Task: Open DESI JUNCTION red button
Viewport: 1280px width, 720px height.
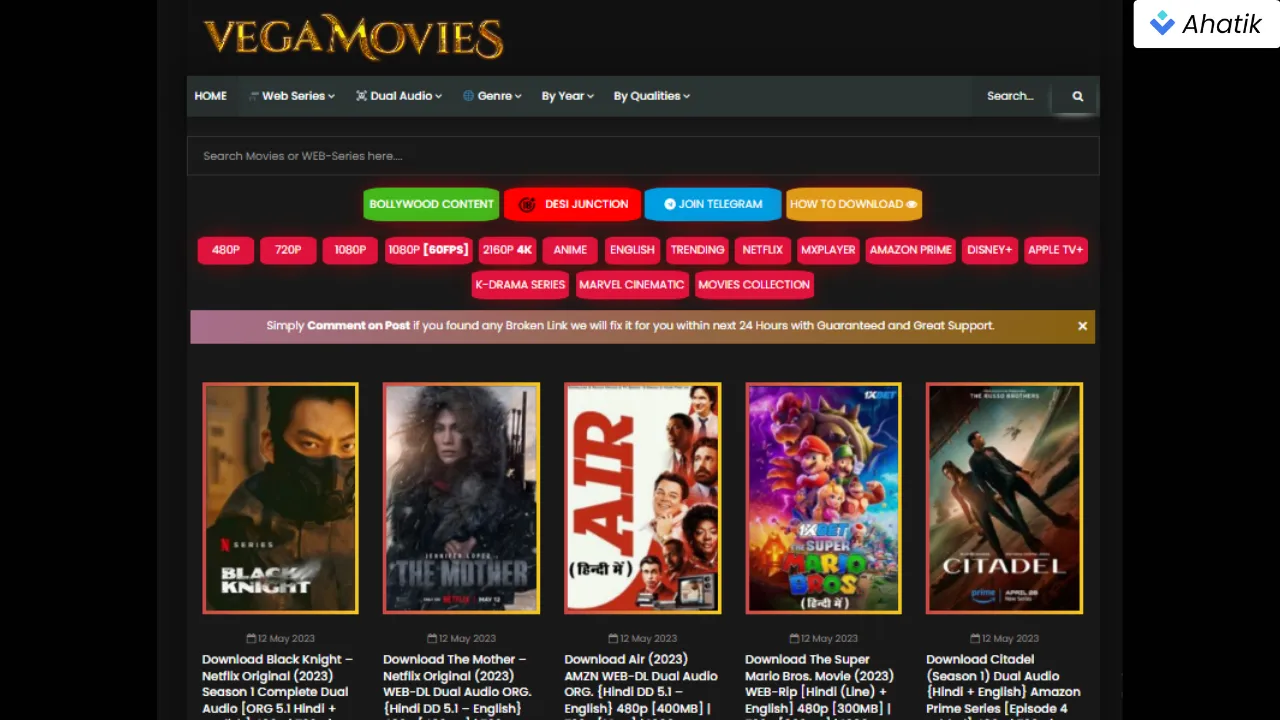Action: point(572,204)
